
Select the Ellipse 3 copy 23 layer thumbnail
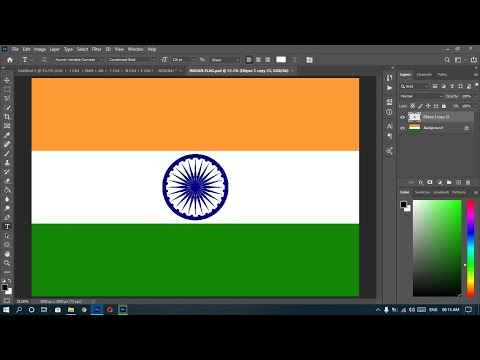pos(414,117)
